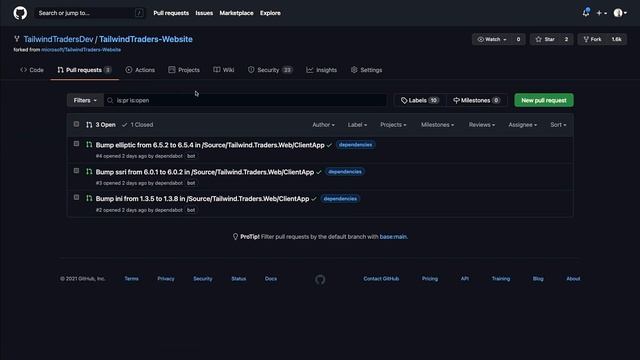The width and height of the screenshot is (640, 360).
Task: Click the base:main ProTip link
Action: [x=393, y=237]
